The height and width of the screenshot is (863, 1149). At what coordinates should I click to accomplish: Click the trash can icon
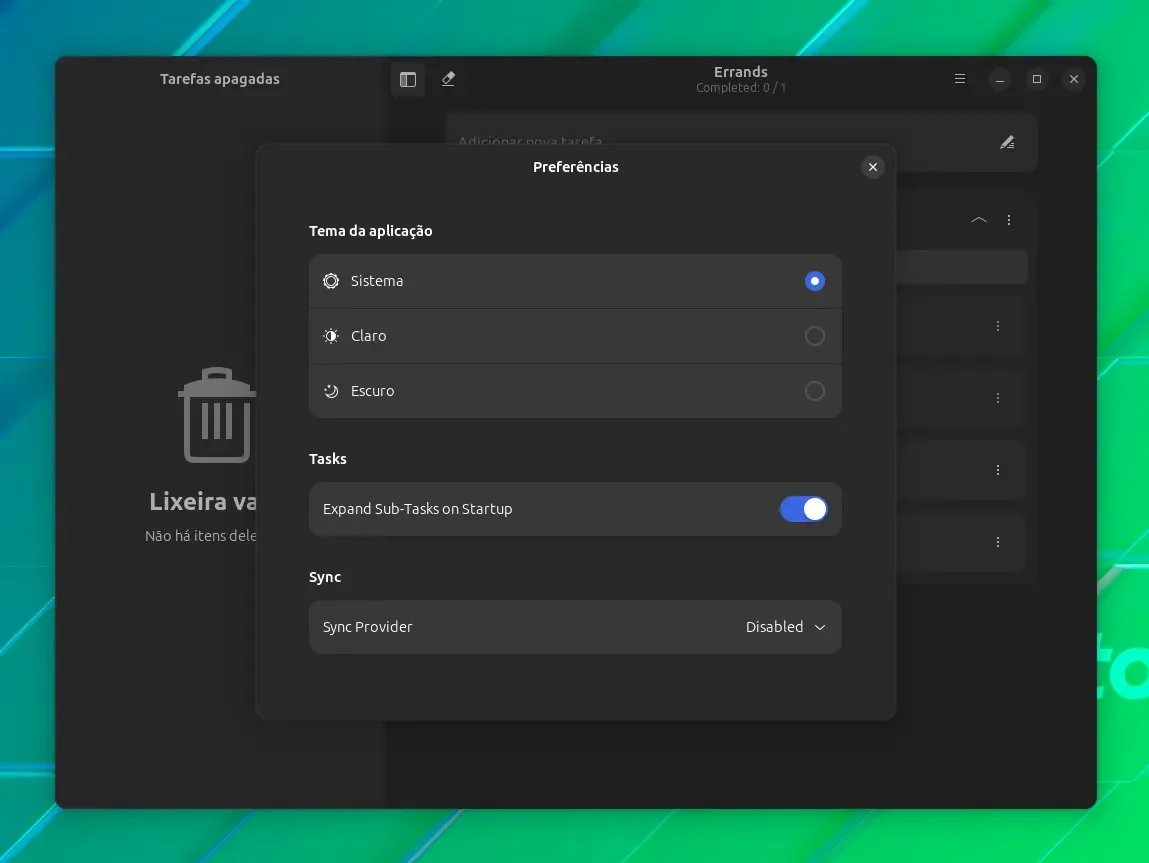(218, 415)
